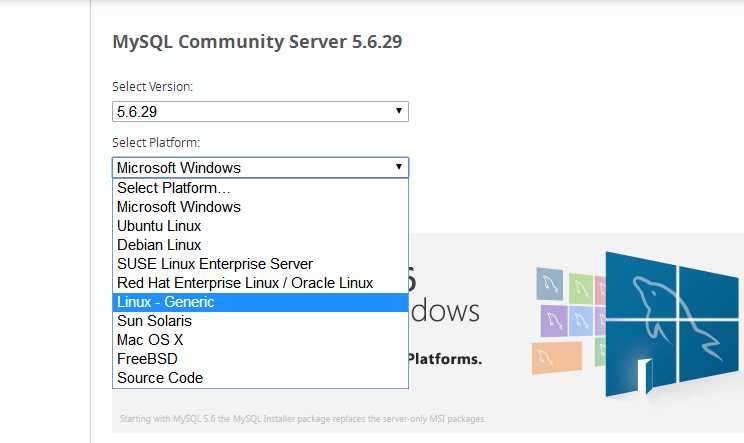
Task: Click the MSI packages note text at the bottom
Action: pyautogui.click(x=302, y=419)
